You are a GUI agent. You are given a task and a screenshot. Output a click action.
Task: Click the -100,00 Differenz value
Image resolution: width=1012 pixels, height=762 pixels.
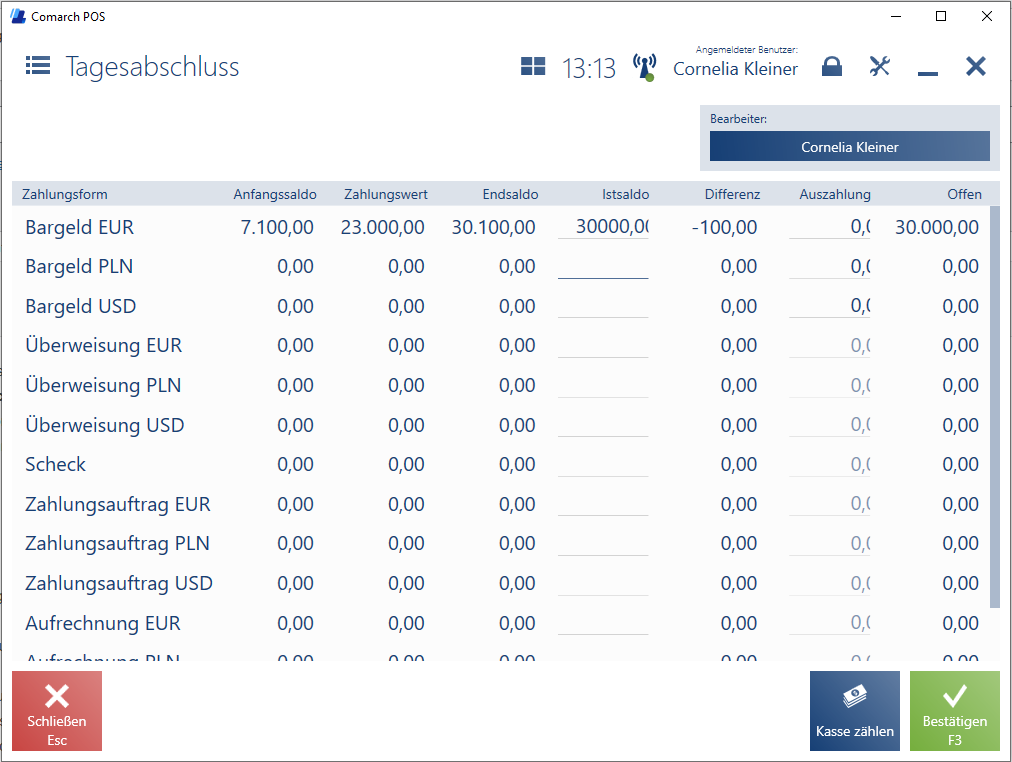(724, 227)
